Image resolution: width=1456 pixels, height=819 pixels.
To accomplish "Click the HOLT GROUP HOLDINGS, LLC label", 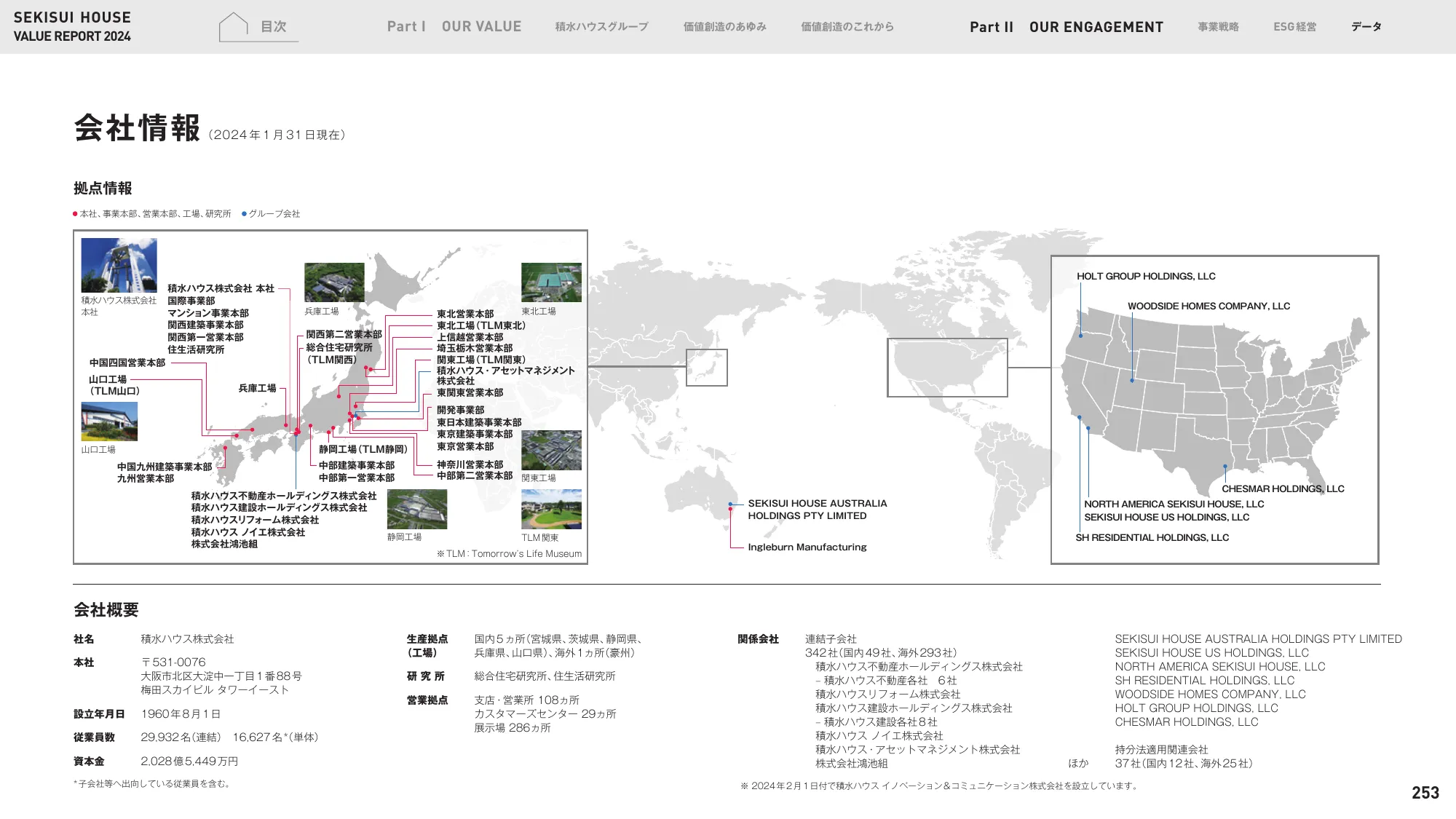I will 1146,277.
